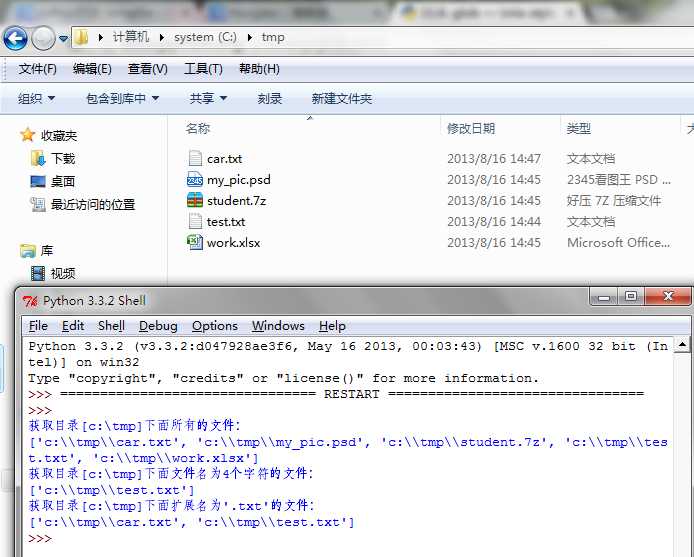Click the test.txt file icon

pyautogui.click(x=195, y=221)
